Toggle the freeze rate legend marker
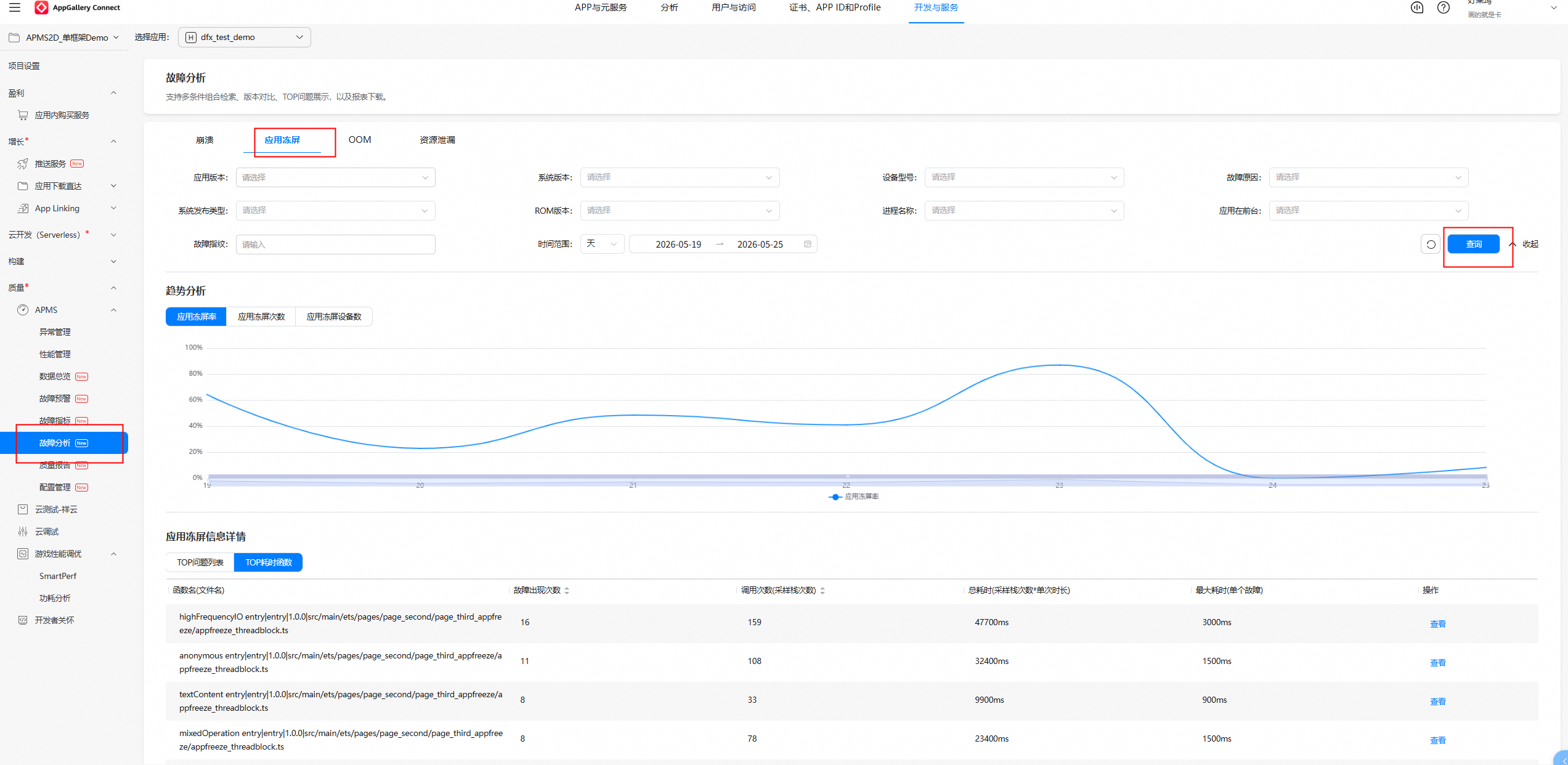Image resolution: width=1568 pixels, height=765 pixels. coord(835,496)
